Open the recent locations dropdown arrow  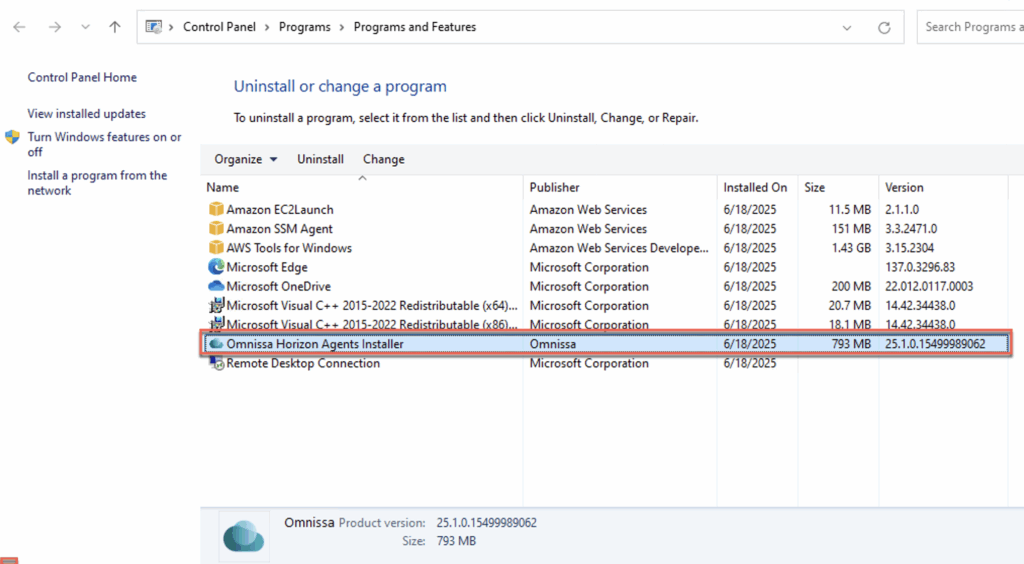click(x=84, y=28)
